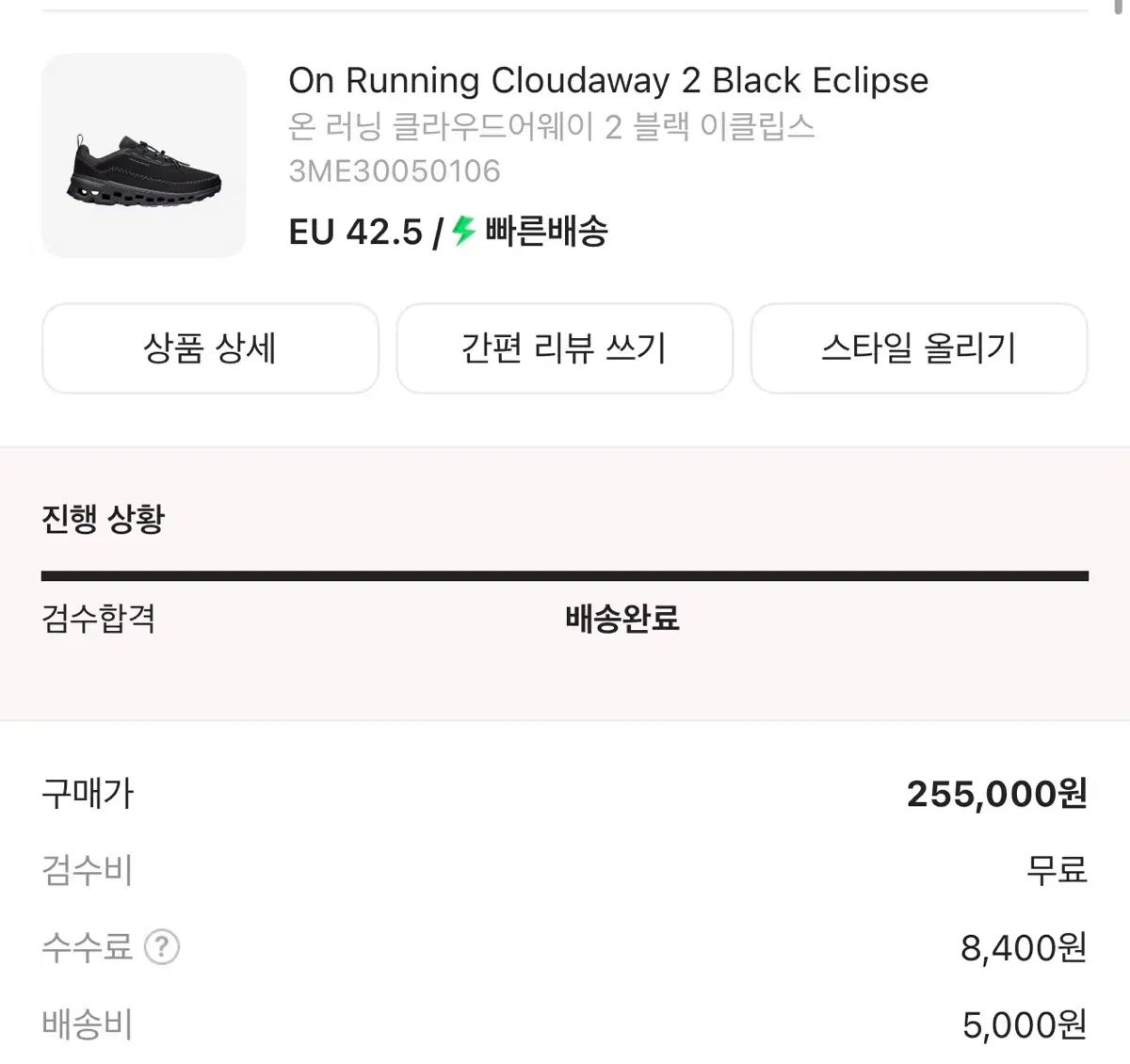Open the On Running Cloudaway 2 title
The image size is (1130, 1064).
click(607, 81)
